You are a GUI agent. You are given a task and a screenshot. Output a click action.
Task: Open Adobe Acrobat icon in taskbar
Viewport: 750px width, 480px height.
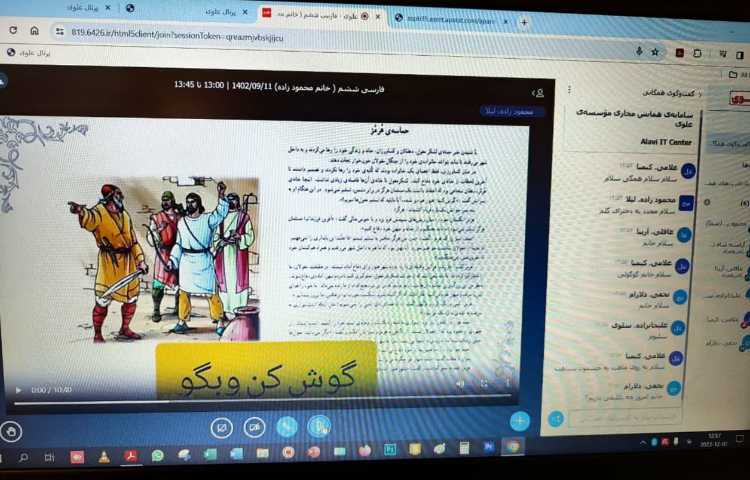[x=131, y=456]
